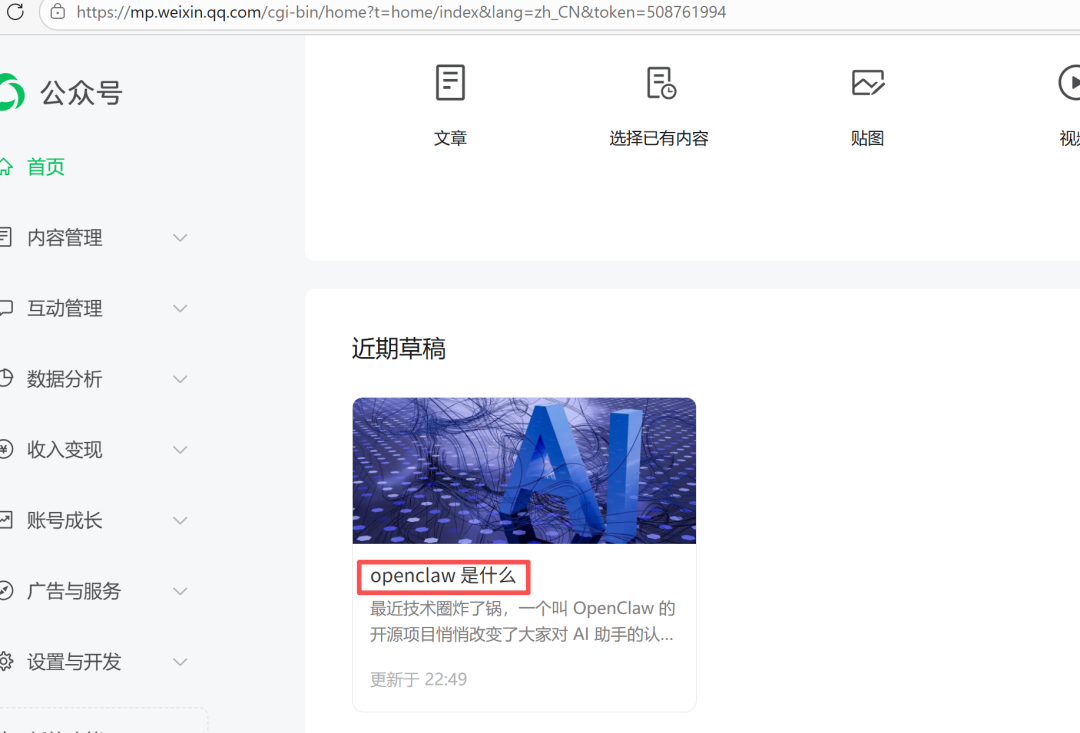This screenshot has height=733, width=1080.
Task: Click the 文章 document icon
Action: pyautogui.click(x=450, y=83)
